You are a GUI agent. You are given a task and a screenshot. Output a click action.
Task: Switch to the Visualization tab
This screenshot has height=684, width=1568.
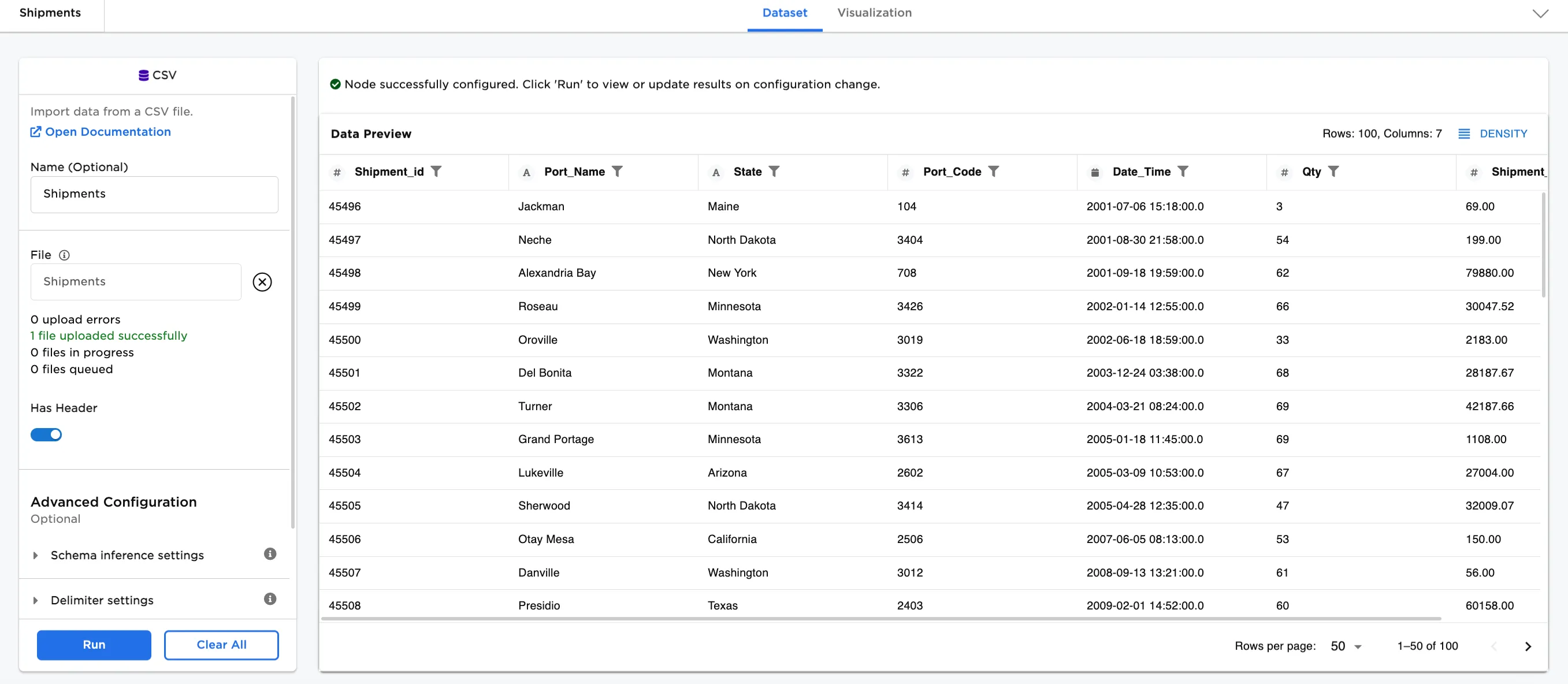point(874,12)
